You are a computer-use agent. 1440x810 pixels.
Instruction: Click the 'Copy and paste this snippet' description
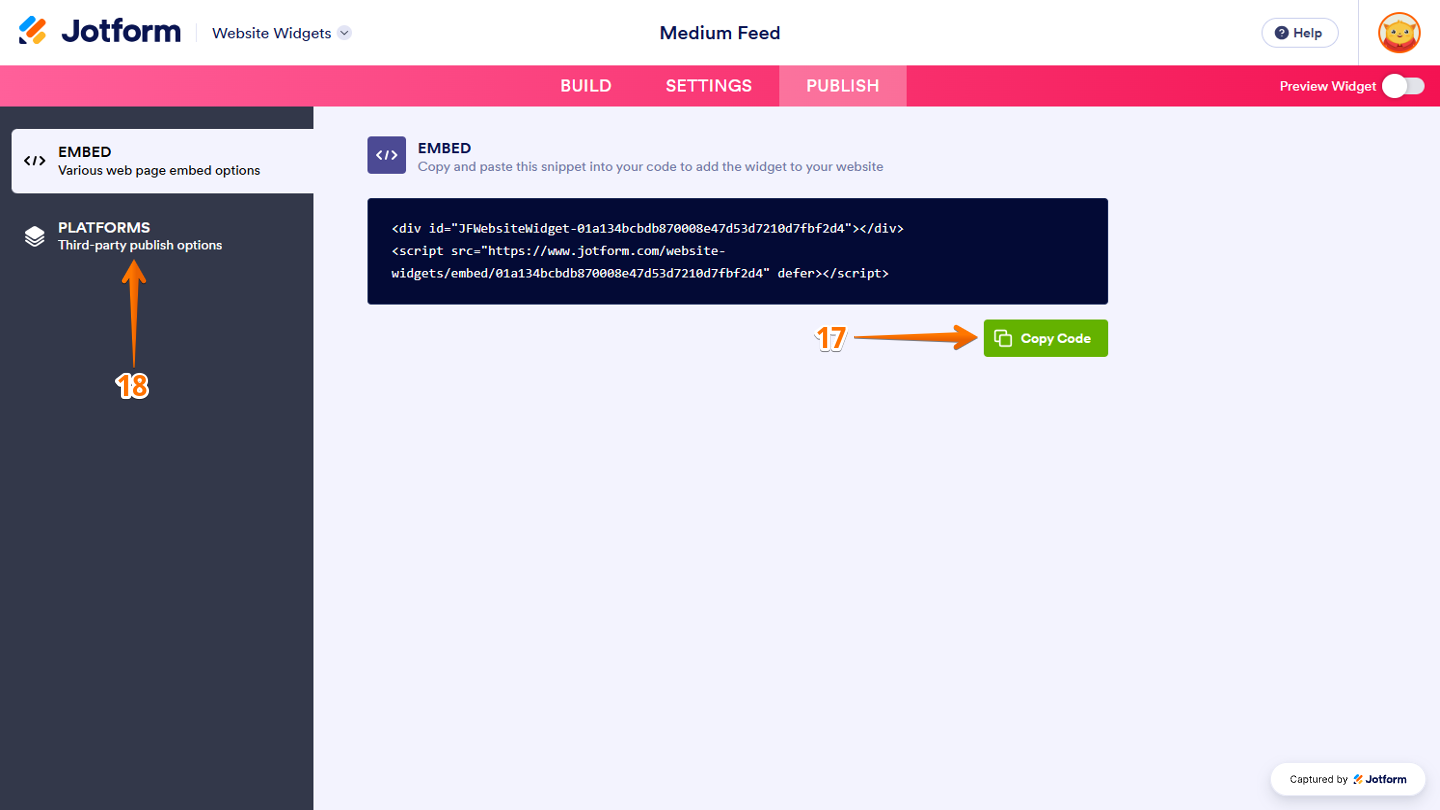[x=651, y=167]
